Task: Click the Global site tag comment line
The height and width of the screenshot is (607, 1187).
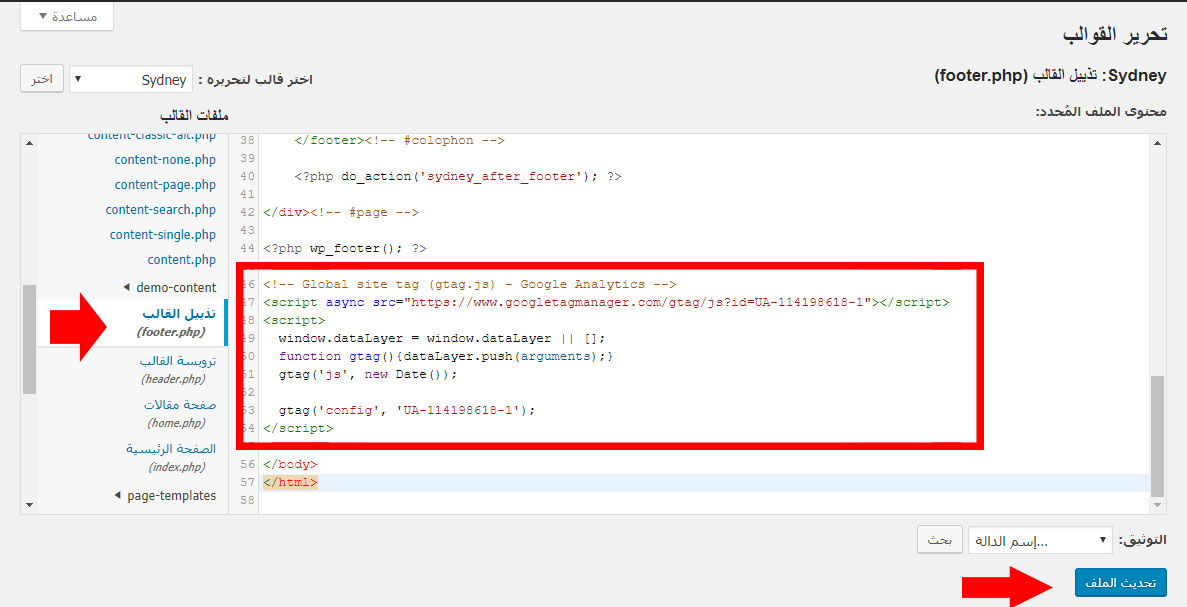Action: tap(469, 285)
